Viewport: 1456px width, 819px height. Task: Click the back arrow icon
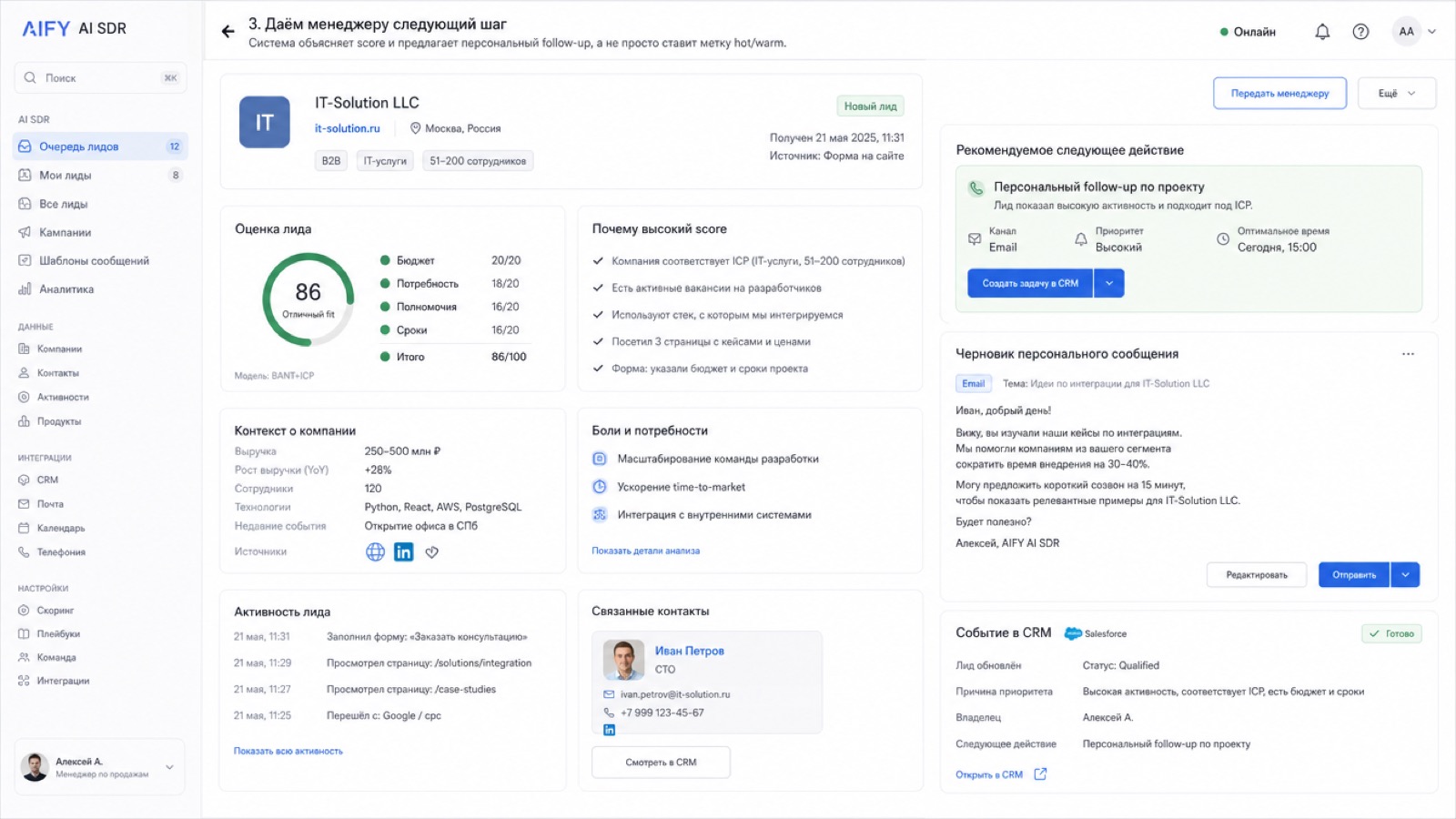(227, 32)
